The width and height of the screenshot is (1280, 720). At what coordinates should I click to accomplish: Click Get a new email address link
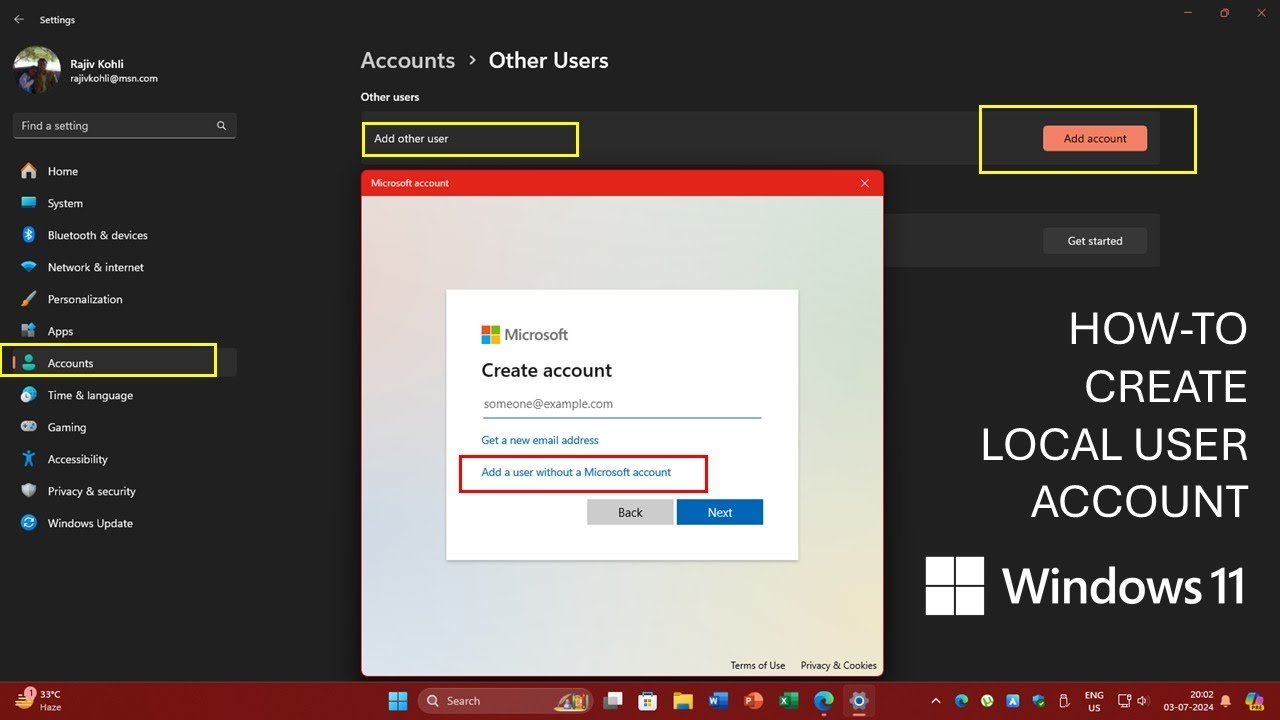[x=540, y=440]
